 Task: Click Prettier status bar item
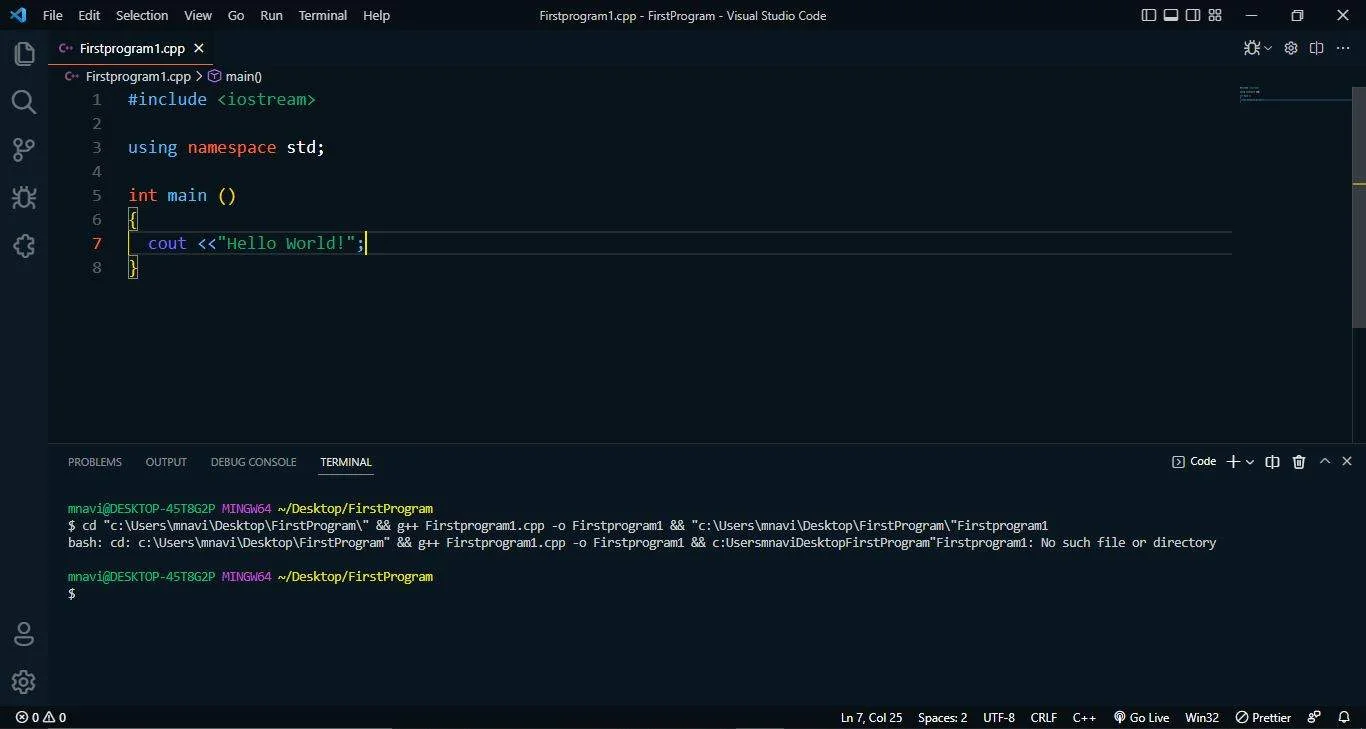(1263, 717)
